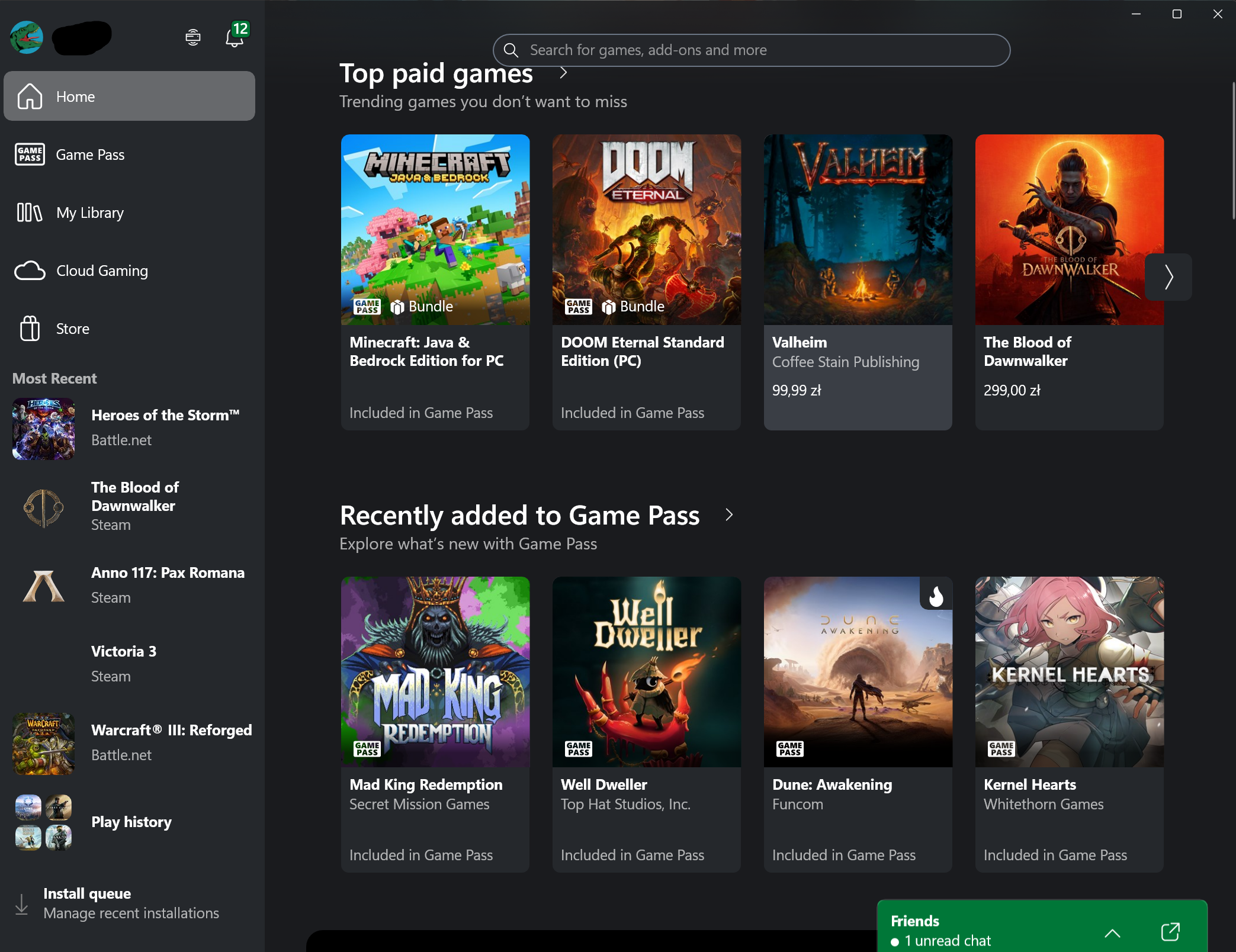This screenshot has height=952, width=1236.
Task: Expand Recently added to Game Pass chevron
Action: 729,515
